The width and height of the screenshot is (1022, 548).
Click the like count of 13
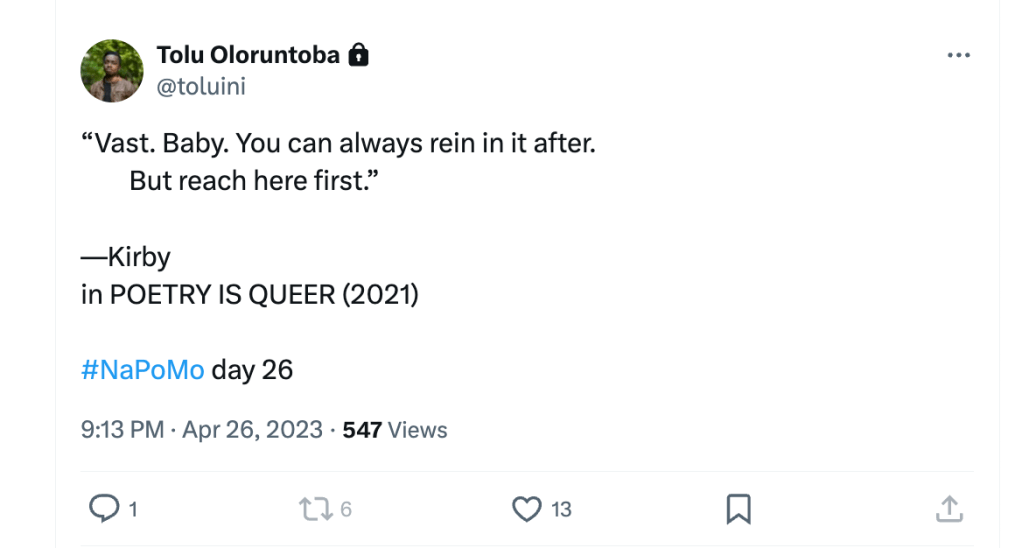click(561, 510)
